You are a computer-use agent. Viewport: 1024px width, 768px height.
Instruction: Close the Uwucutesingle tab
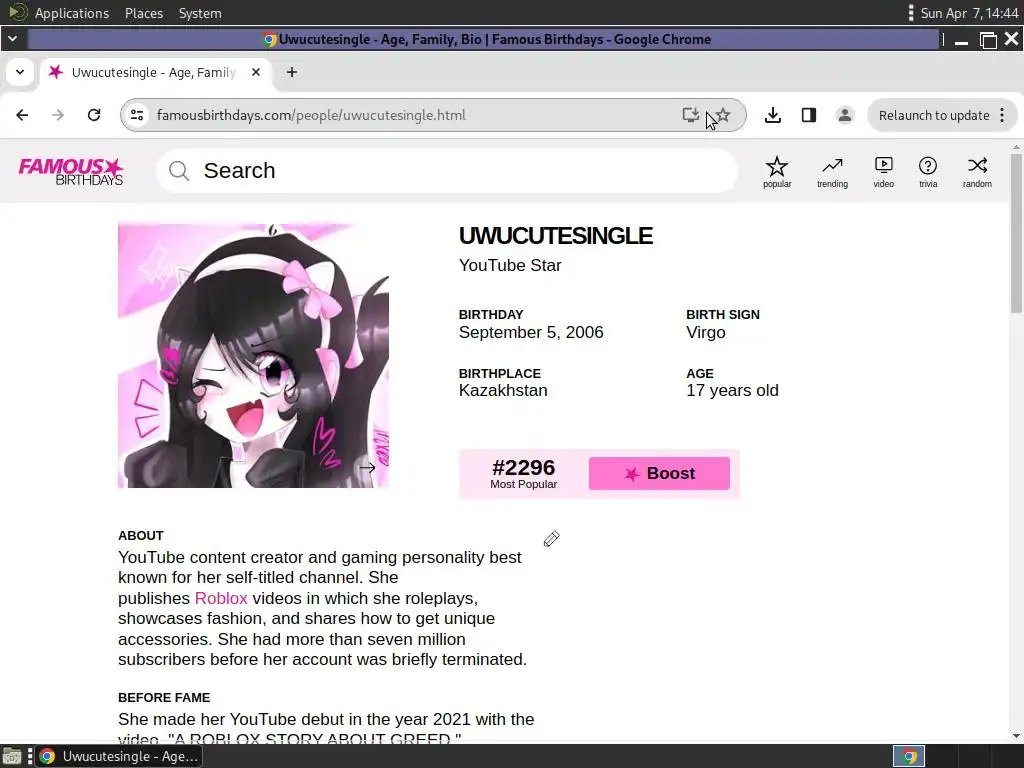click(x=256, y=72)
